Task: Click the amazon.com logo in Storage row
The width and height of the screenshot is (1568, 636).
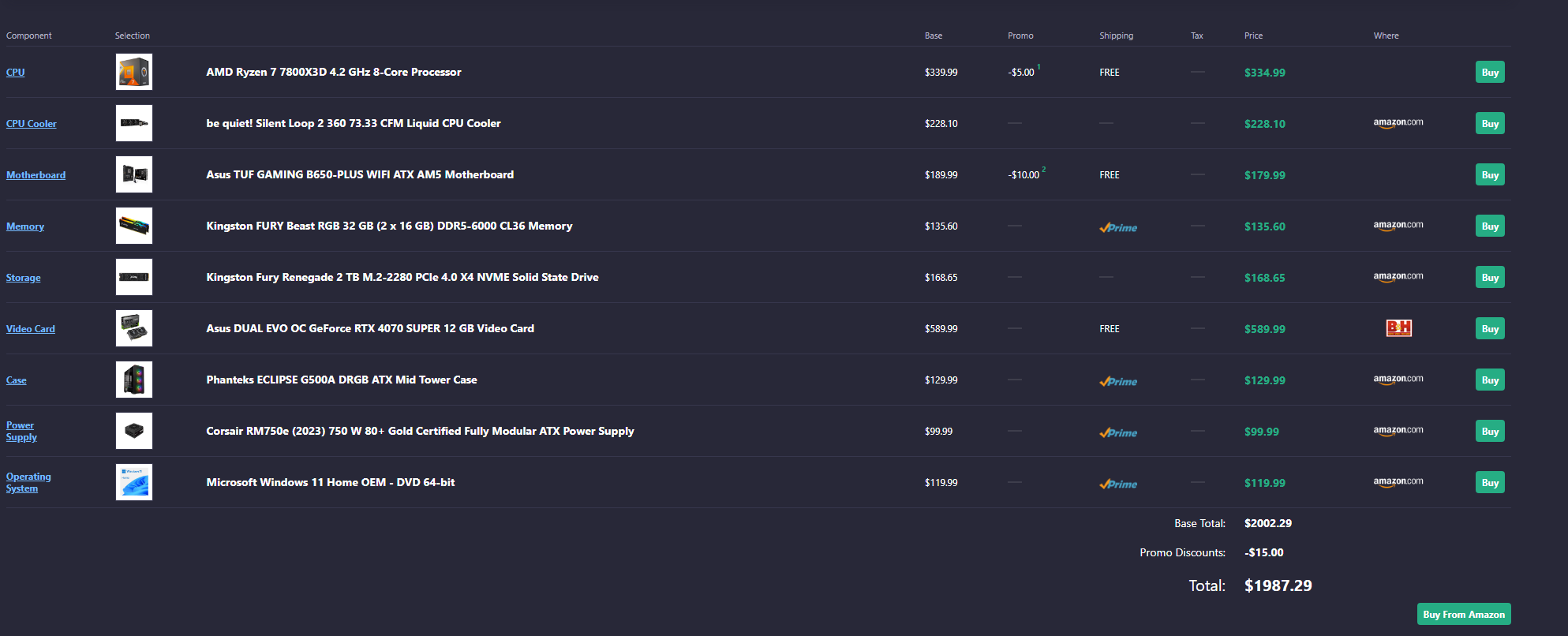Action: [x=1398, y=276]
